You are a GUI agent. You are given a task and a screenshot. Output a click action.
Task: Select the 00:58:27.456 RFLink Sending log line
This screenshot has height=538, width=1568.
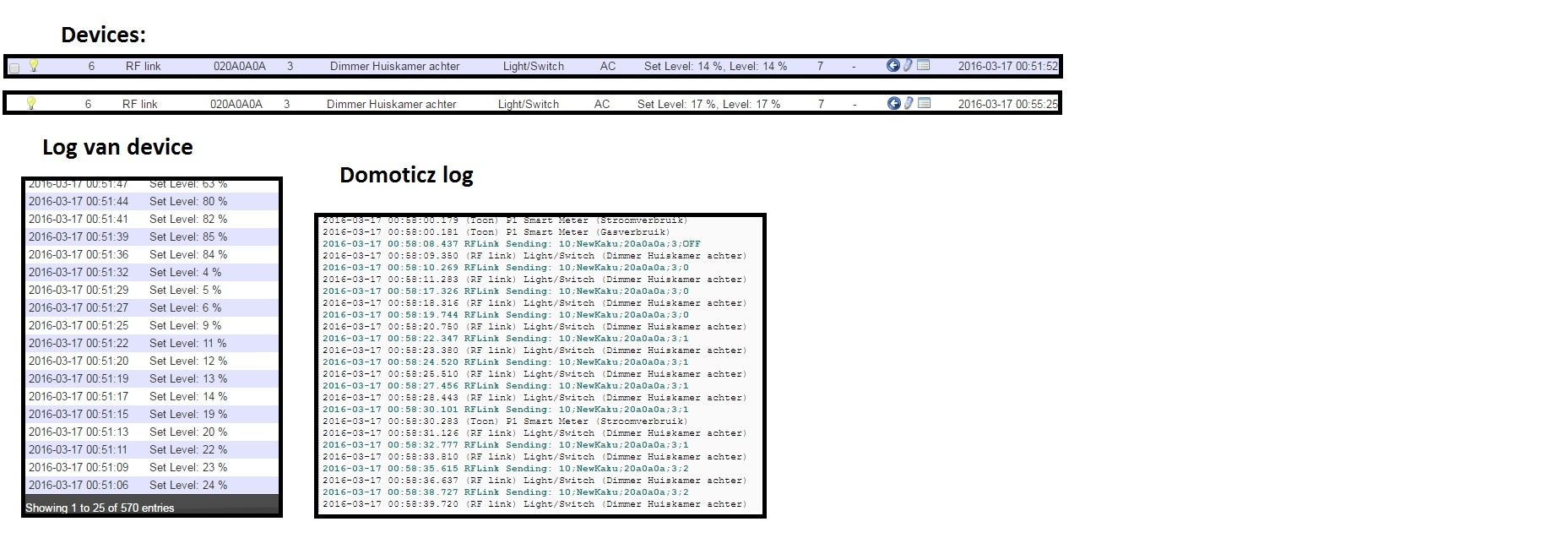coord(506,386)
